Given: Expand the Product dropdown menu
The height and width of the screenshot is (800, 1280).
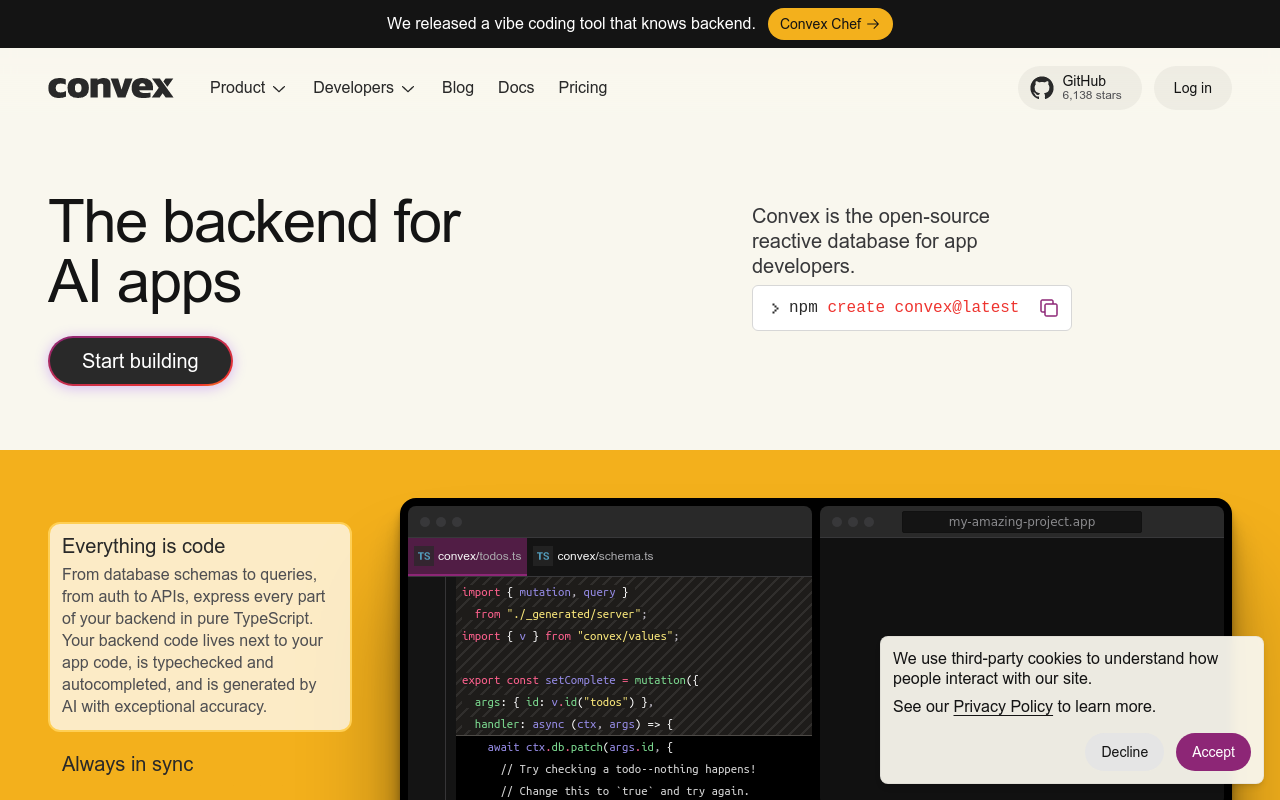Looking at the screenshot, I should (x=248, y=88).
